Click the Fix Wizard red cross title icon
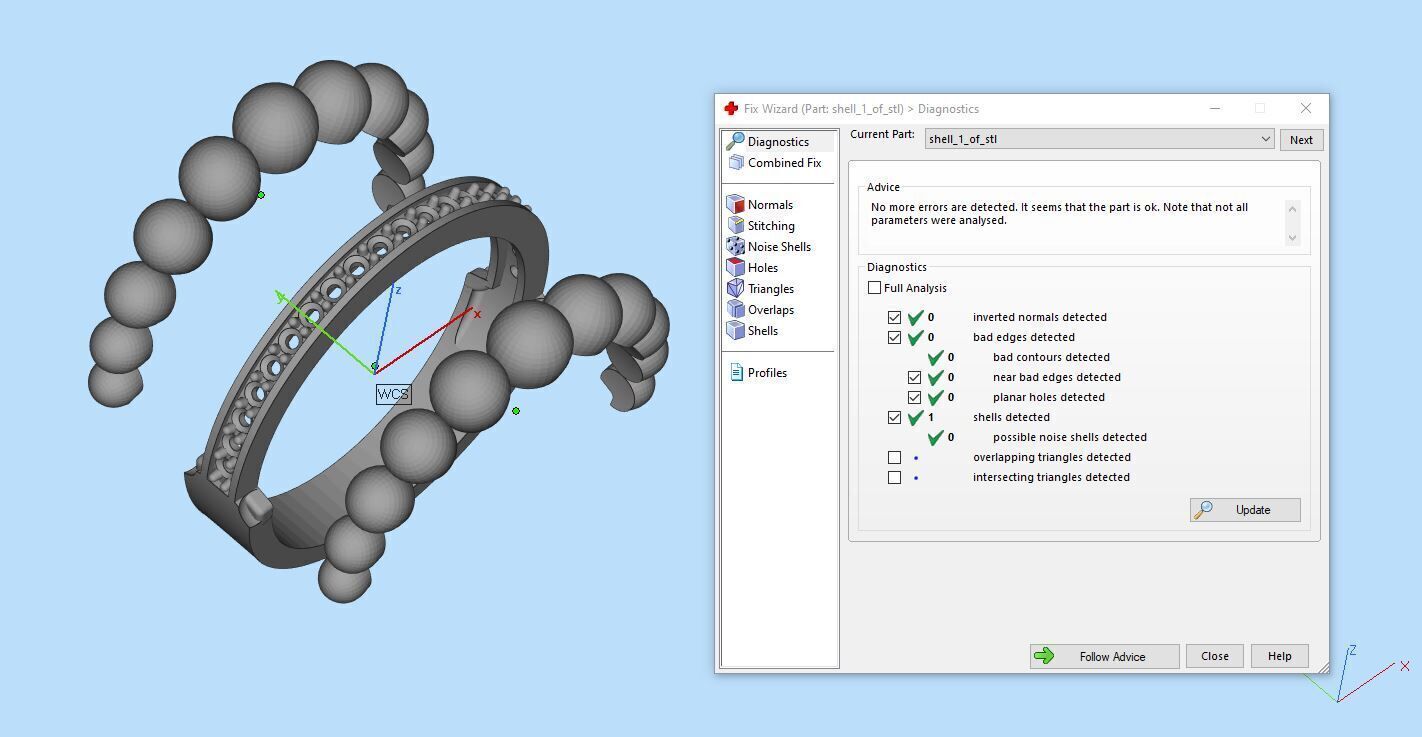The height and width of the screenshot is (737, 1422). click(730, 108)
